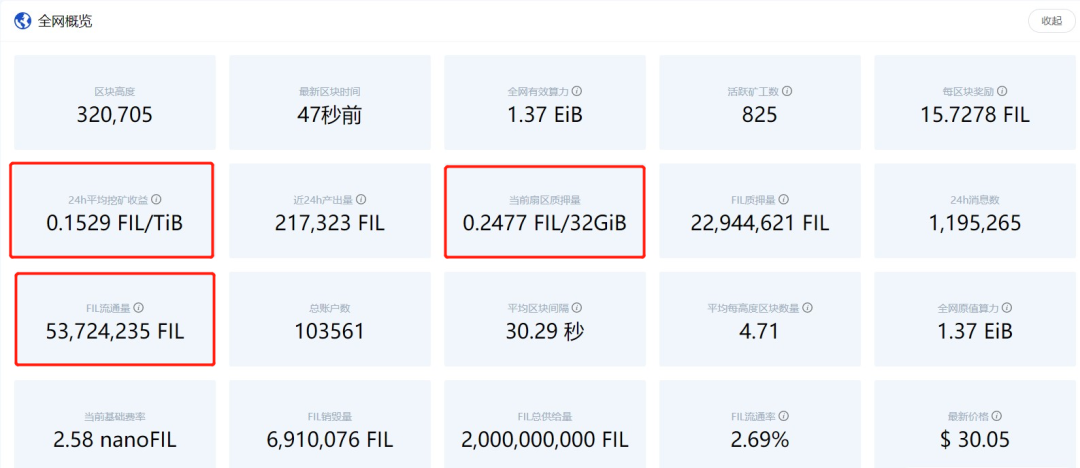Click info icon beside FIL质押量
Screen dimensions: 1080x468
783,199
